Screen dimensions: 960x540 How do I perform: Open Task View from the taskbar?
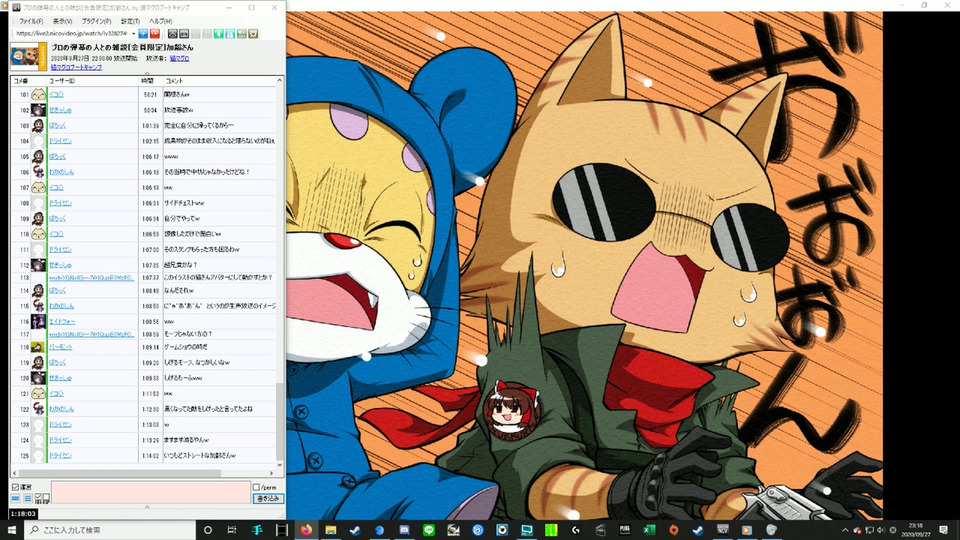coord(231,530)
